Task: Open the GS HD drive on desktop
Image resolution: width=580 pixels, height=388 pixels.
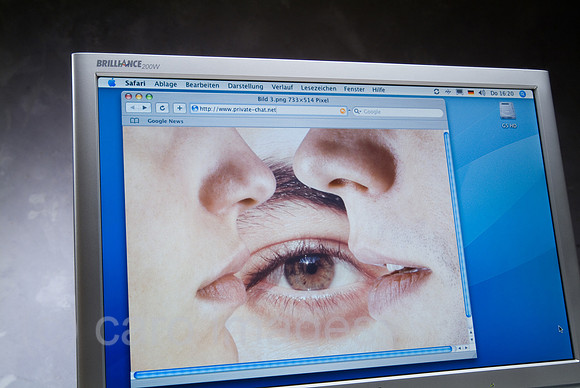Action: click(508, 115)
